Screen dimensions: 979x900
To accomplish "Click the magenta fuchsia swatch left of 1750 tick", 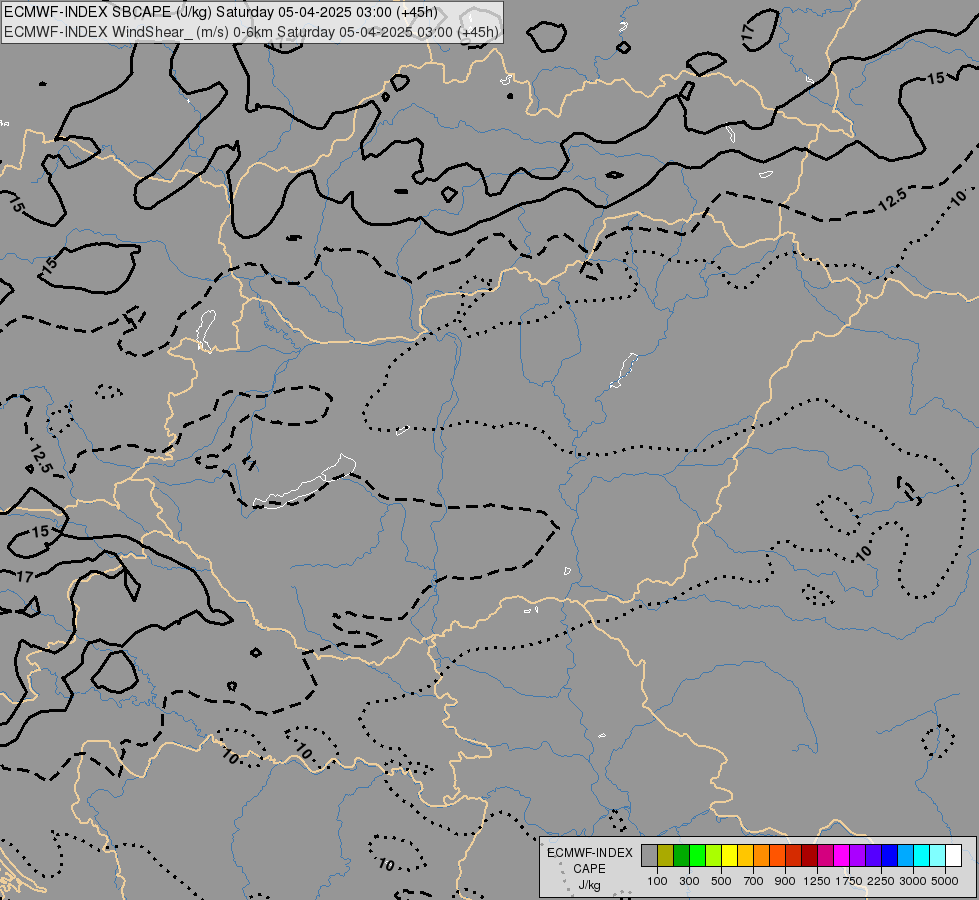I will click(x=841, y=856).
